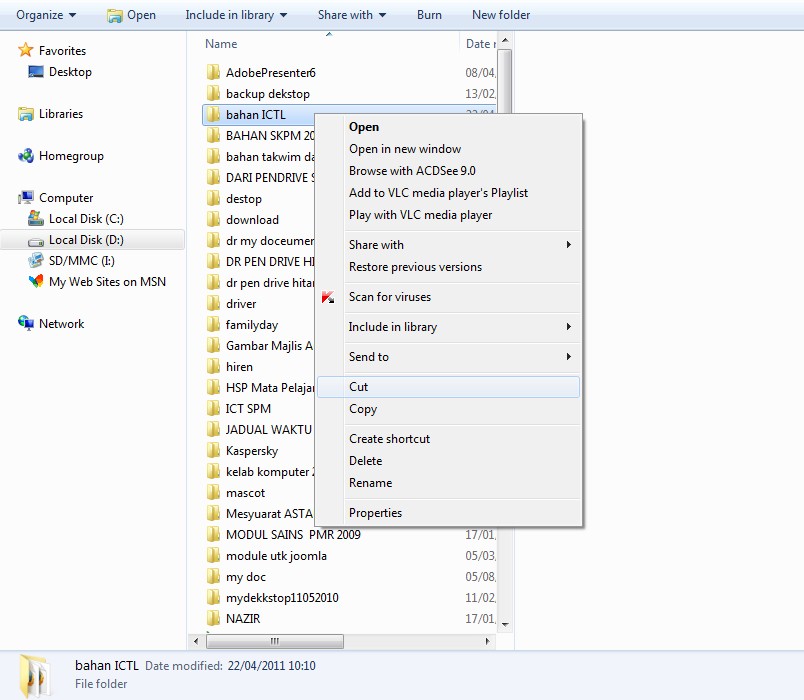Expand the 'Share with' submenu arrow
This screenshot has height=700, width=804.
point(568,244)
